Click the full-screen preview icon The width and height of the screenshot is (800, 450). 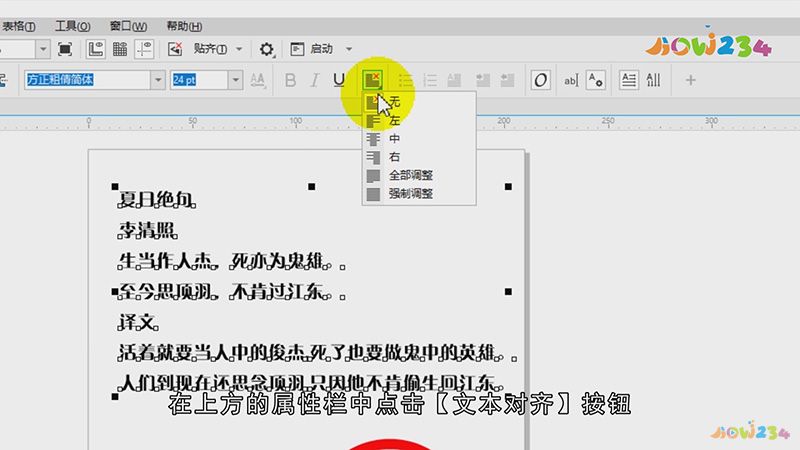(65, 49)
